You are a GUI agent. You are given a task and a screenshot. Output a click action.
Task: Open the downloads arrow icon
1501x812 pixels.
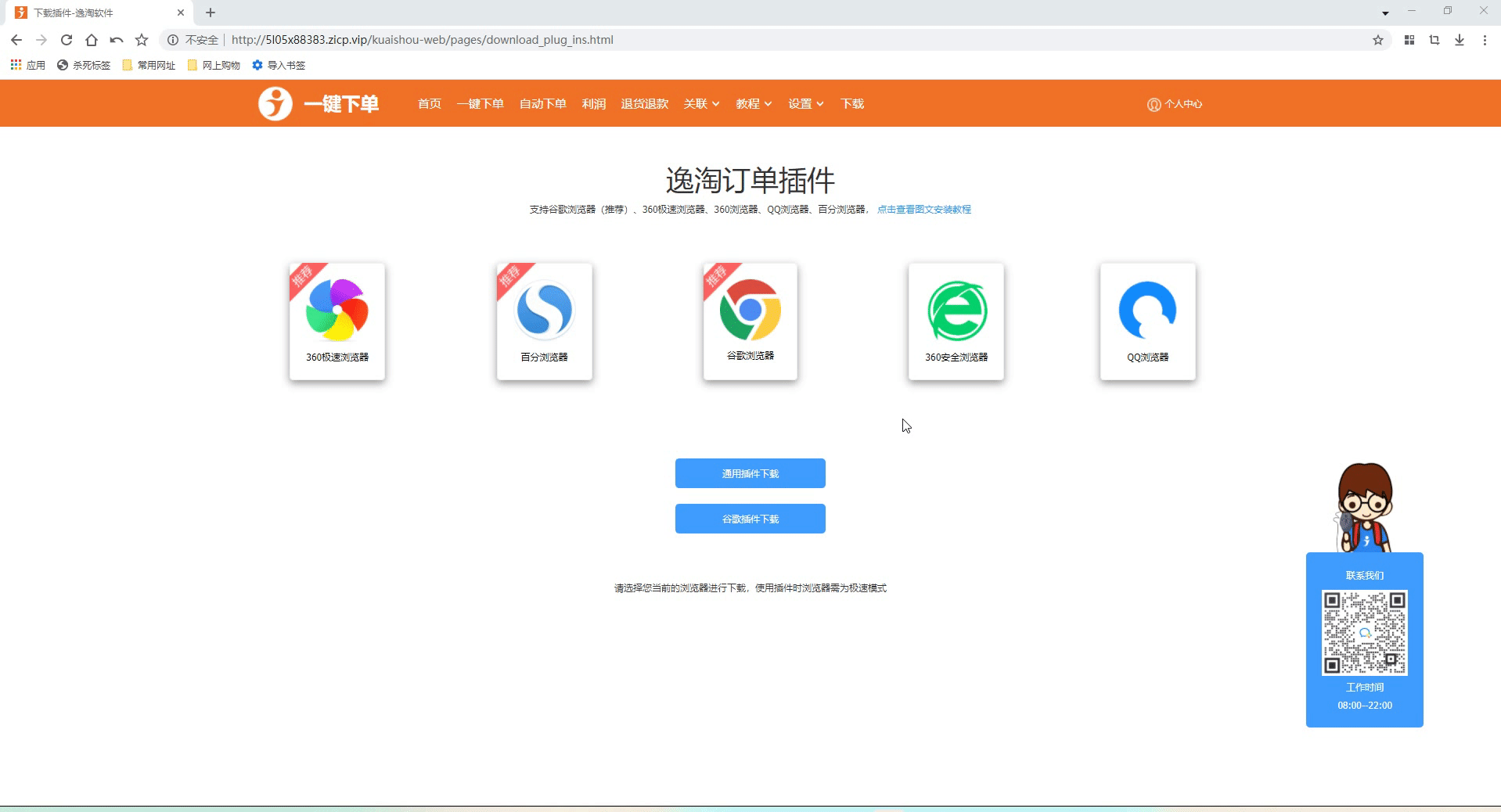coord(1460,40)
